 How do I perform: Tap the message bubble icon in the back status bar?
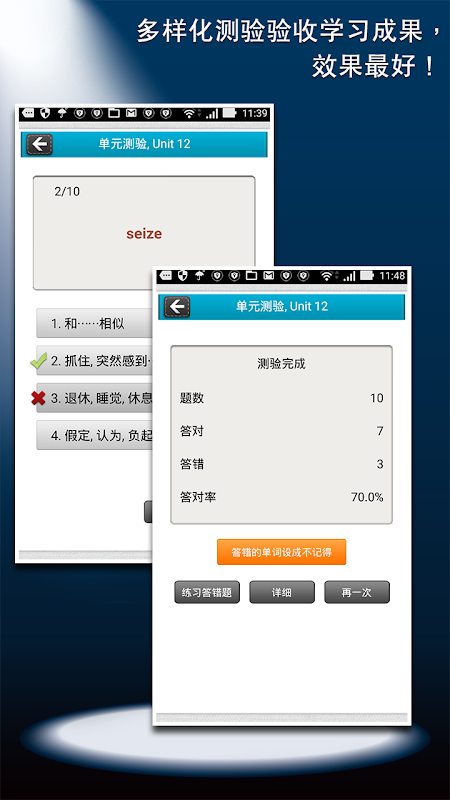point(28,113)
